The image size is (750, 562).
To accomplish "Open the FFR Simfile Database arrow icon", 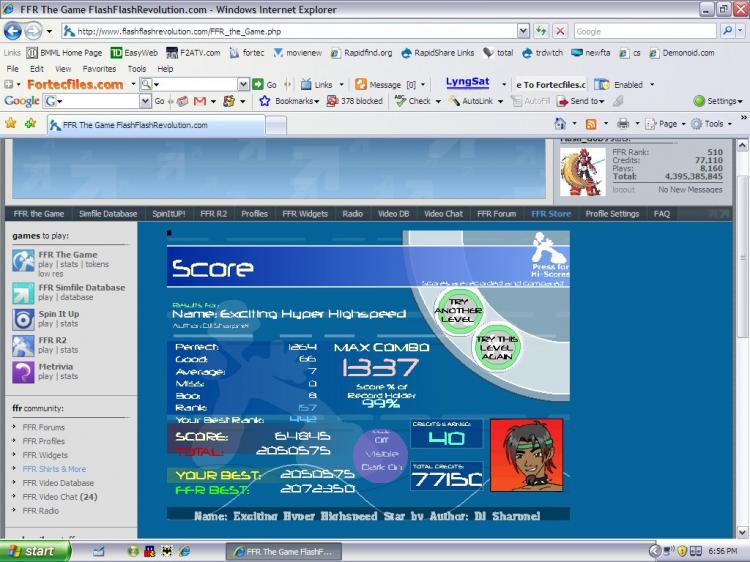I will click(23, 293).
